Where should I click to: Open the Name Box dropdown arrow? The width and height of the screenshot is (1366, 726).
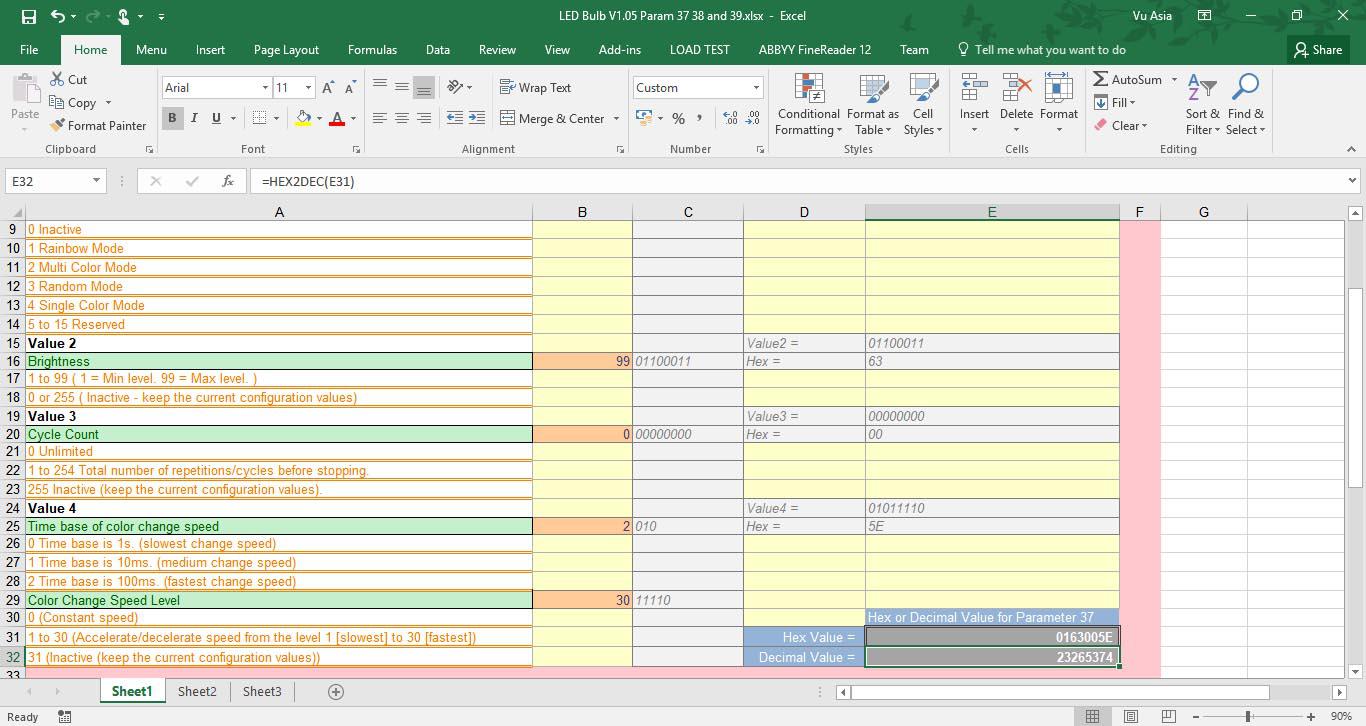point(96,181)
